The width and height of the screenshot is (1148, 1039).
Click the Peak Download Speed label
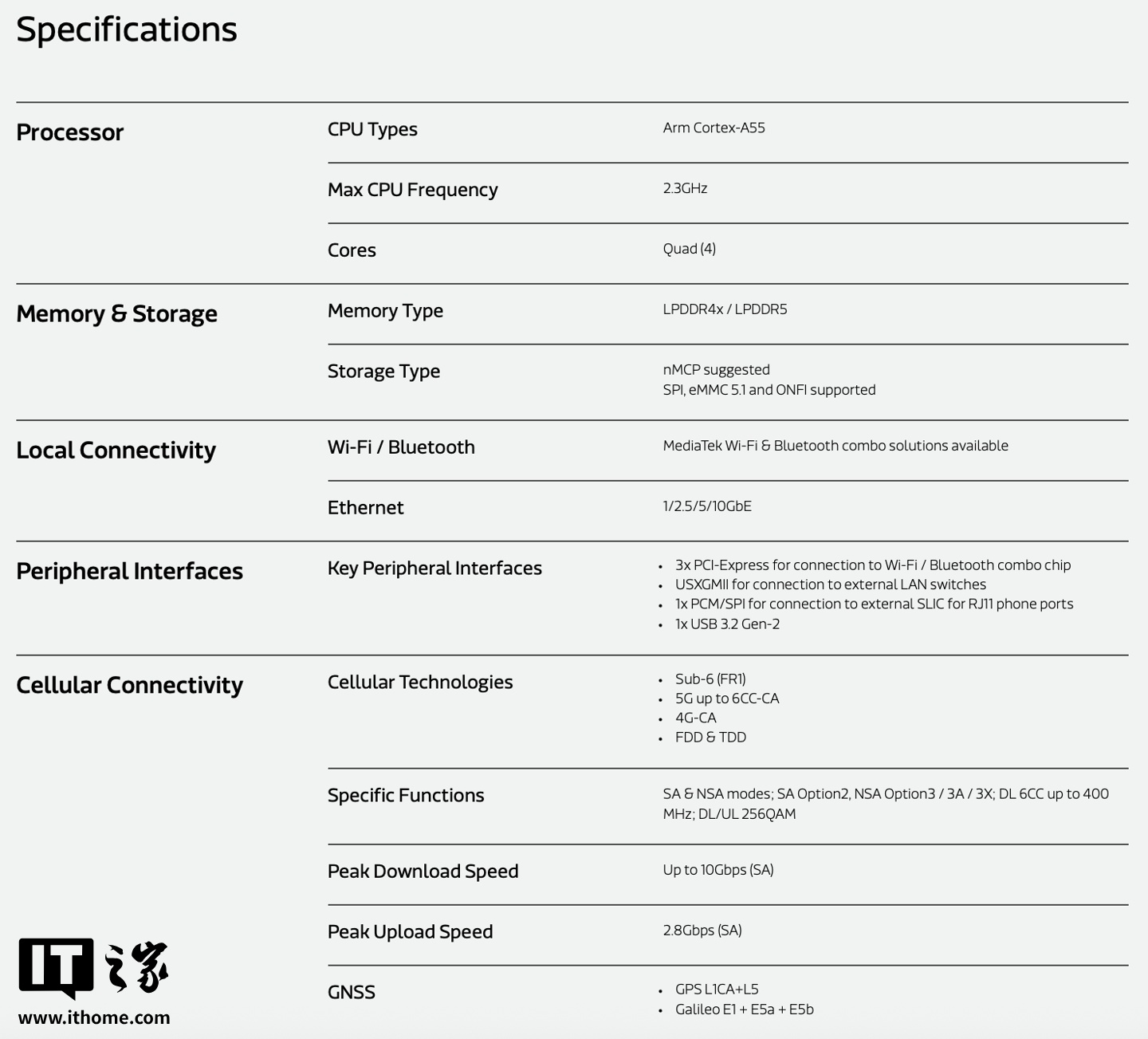(x=423, y=872)
